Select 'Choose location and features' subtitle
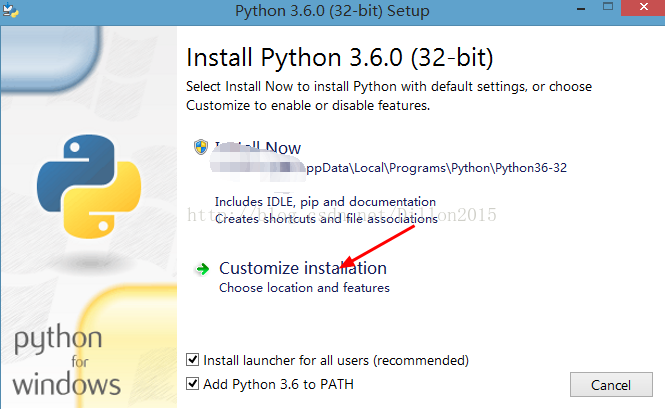665x409 pixels. pyautogui.click(x=304, y=288)
